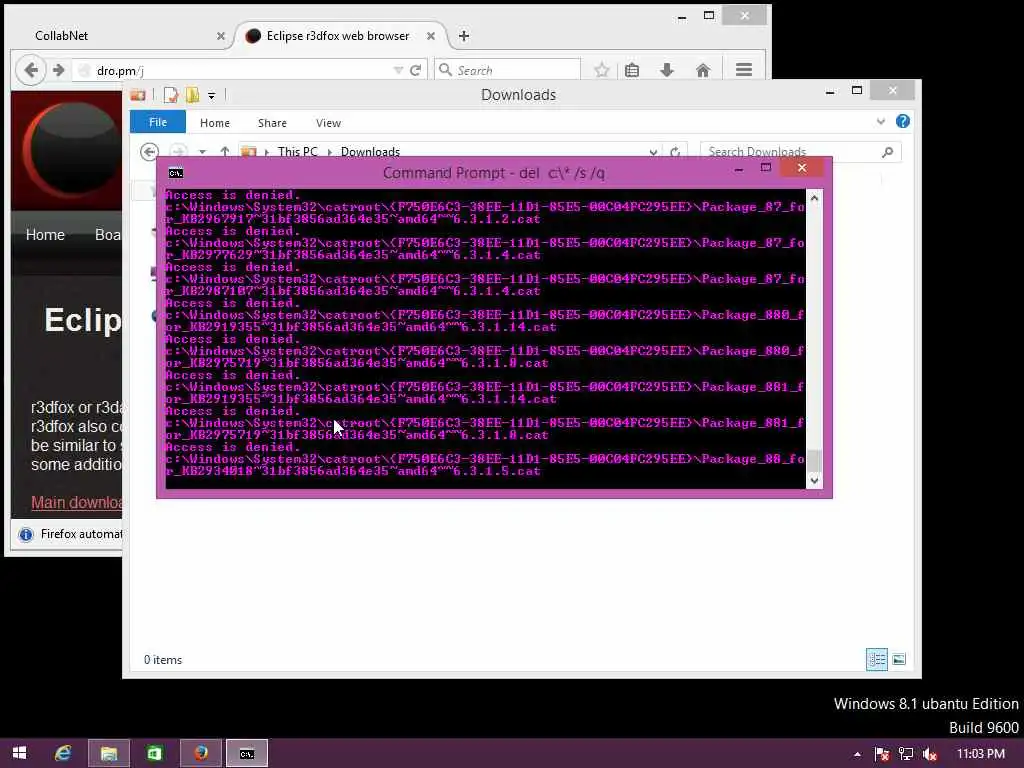Viewport: 1024px width, 768px height.
Task: Refresh the Downloads folder
Action: click(675, 152)
